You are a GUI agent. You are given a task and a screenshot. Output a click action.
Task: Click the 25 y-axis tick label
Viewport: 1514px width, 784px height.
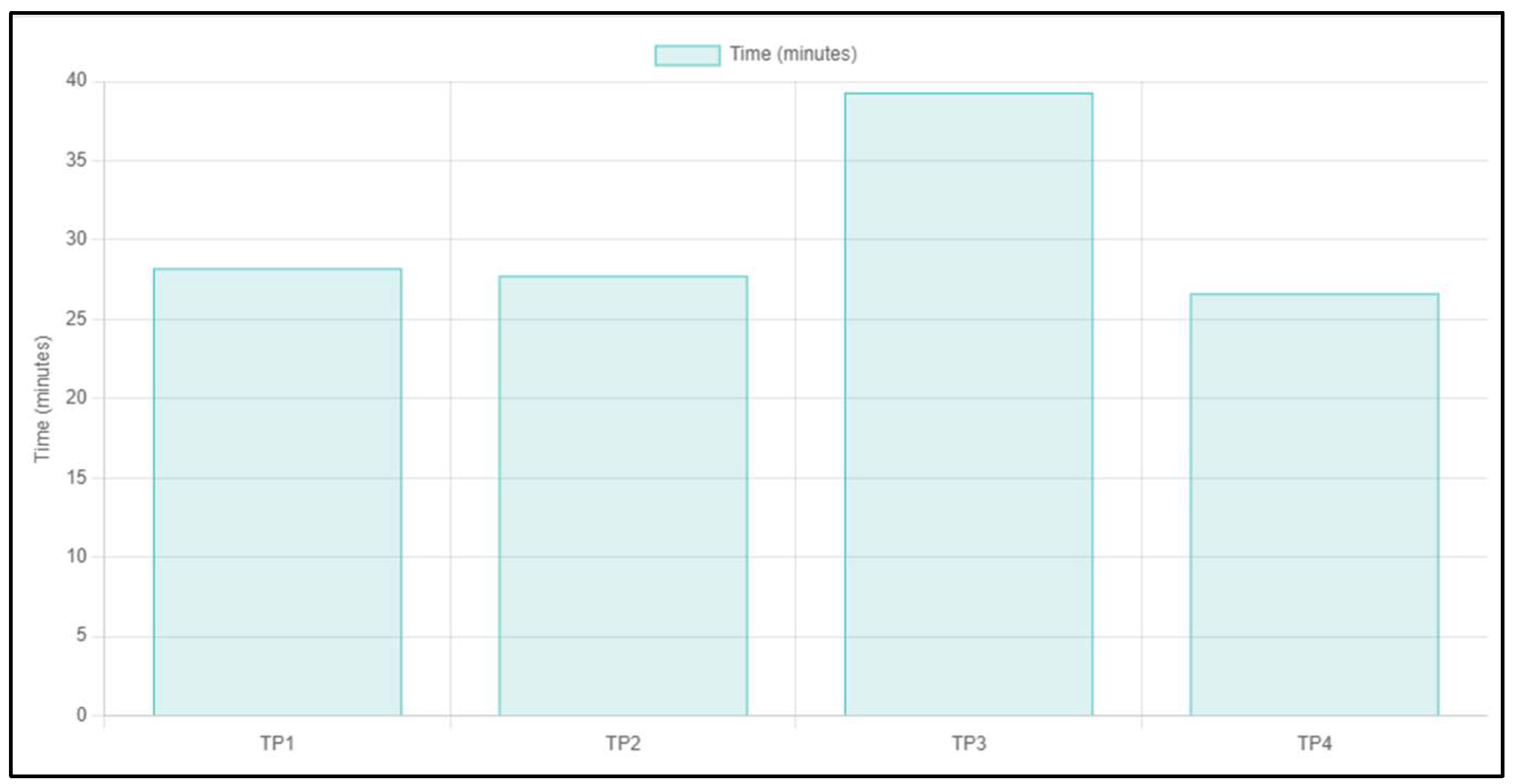pos(77,319)
